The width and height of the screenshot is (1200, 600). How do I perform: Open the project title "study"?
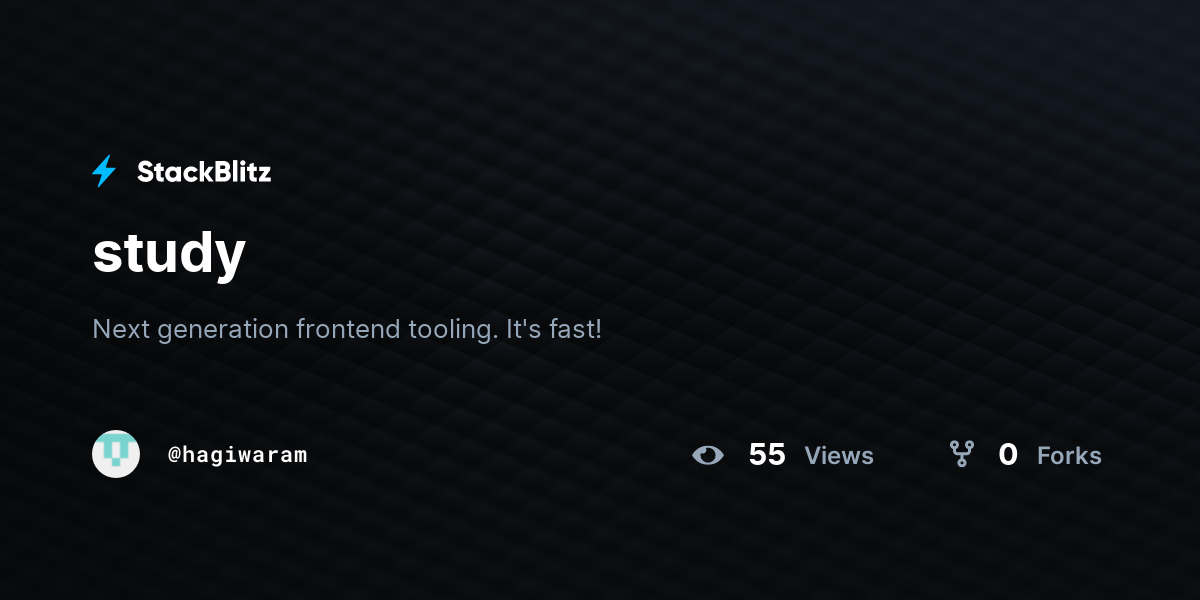(x=169, y=253)
